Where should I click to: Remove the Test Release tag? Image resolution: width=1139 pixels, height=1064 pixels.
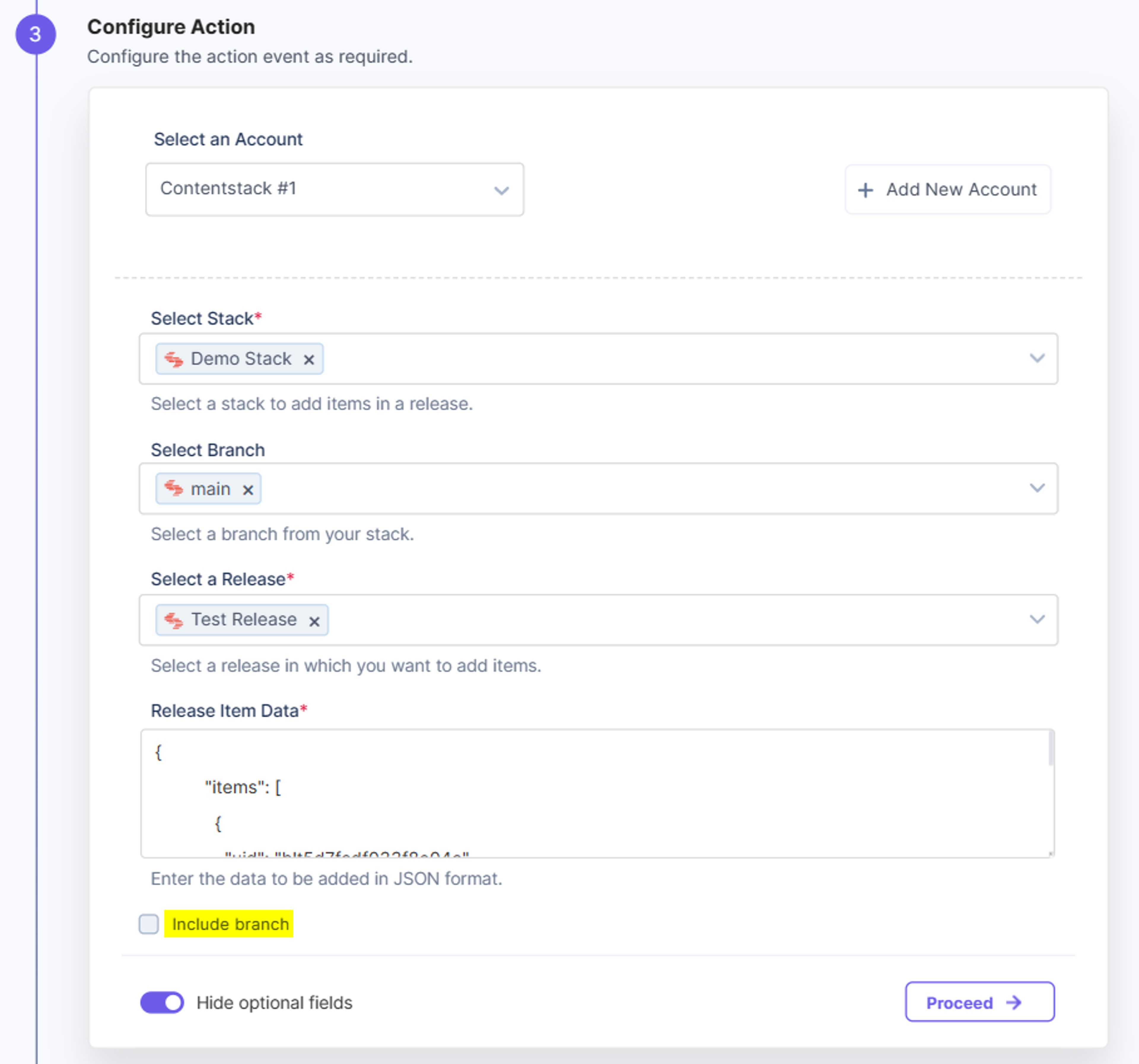[314, 621]
